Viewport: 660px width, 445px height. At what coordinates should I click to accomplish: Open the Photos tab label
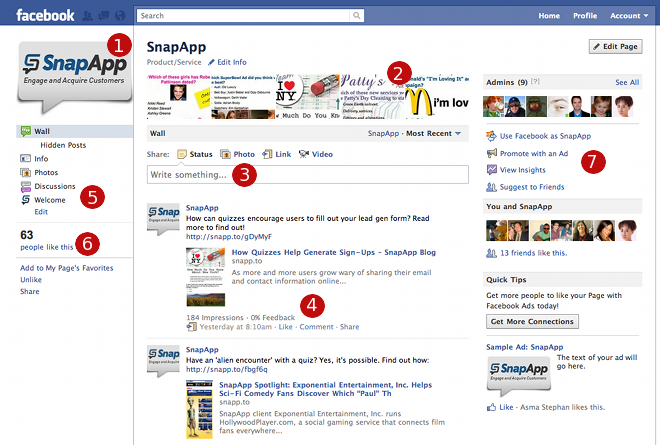point(46,172)
